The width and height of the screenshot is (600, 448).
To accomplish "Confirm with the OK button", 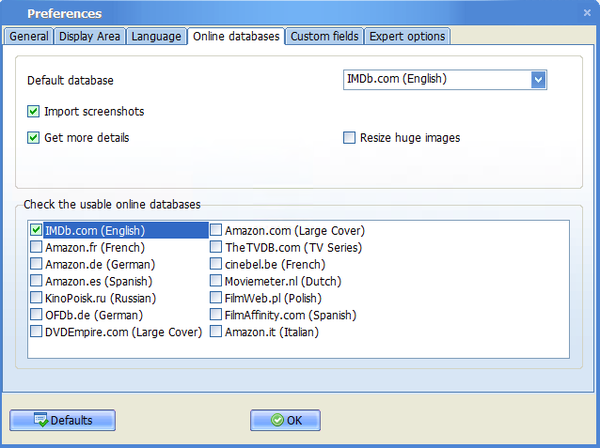I will [x=285, y=420].
